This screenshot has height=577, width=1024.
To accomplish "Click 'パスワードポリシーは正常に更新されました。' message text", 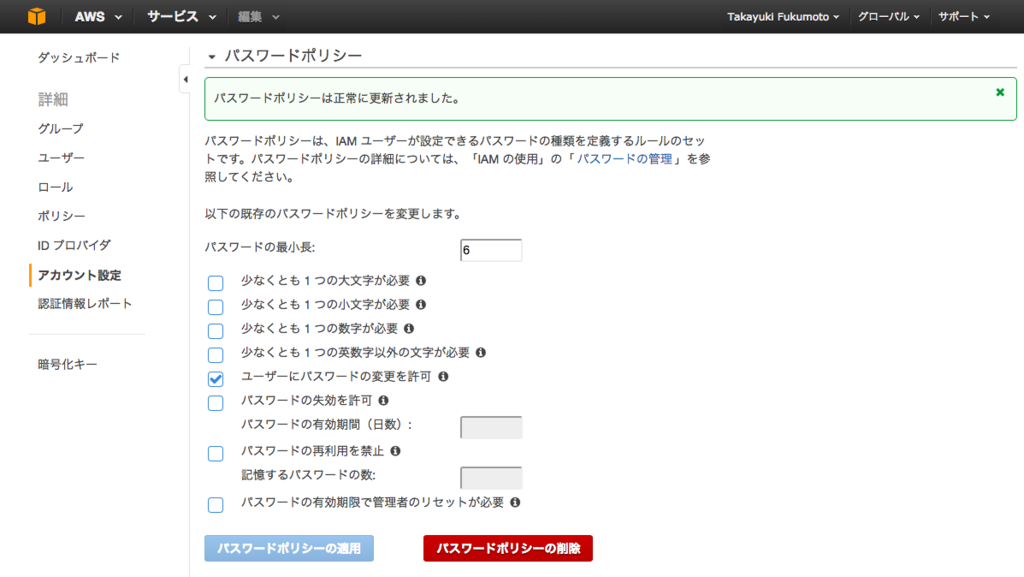I will [338, 99].
